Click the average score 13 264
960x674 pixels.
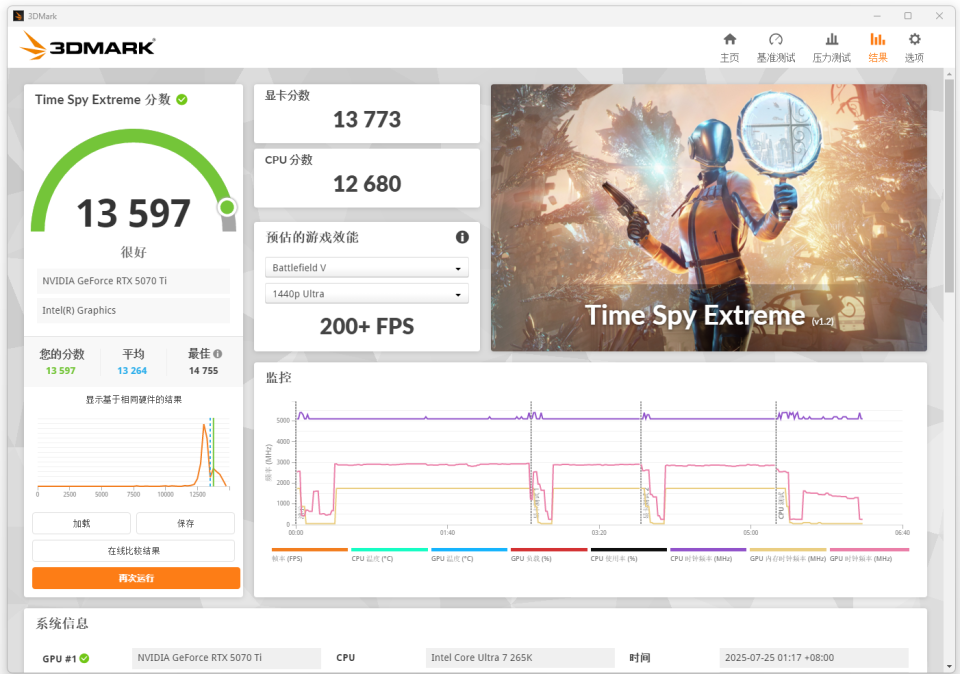[x=132, y=371]
